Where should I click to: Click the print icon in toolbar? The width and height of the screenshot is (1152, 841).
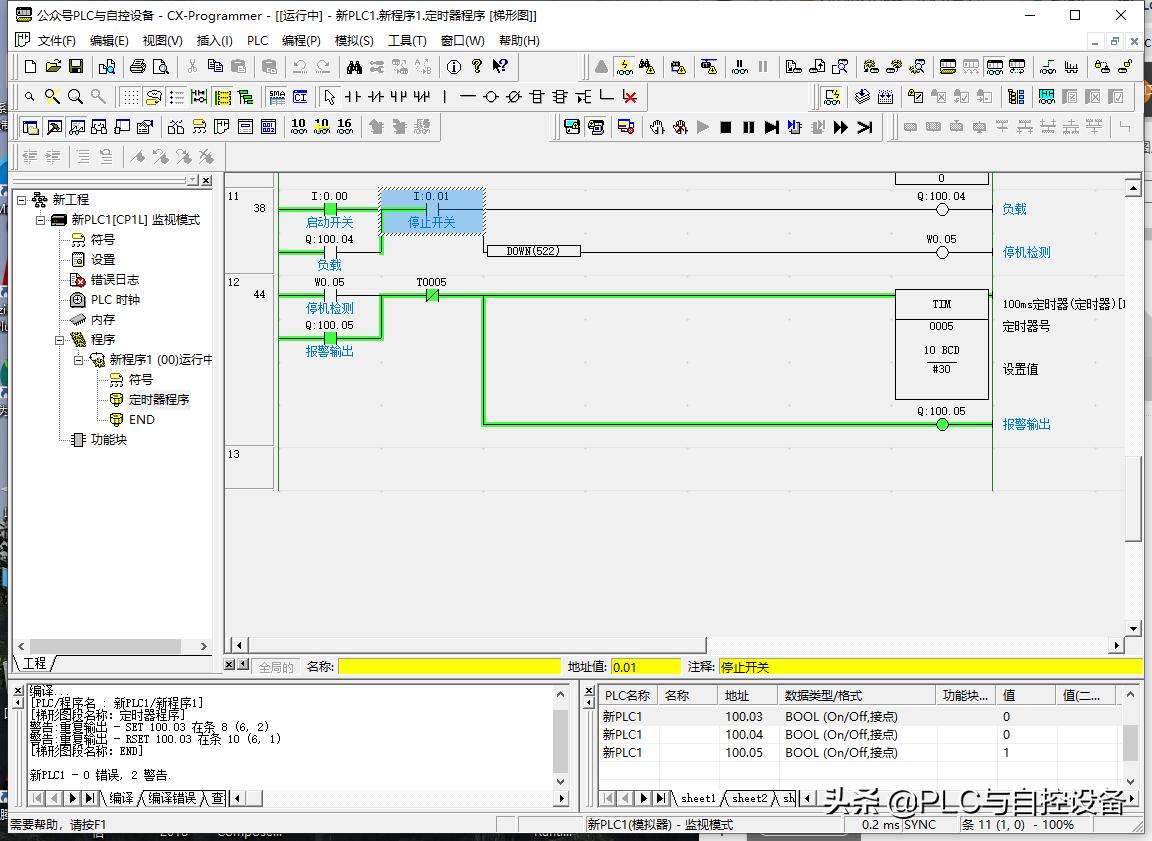pos(137,67)
